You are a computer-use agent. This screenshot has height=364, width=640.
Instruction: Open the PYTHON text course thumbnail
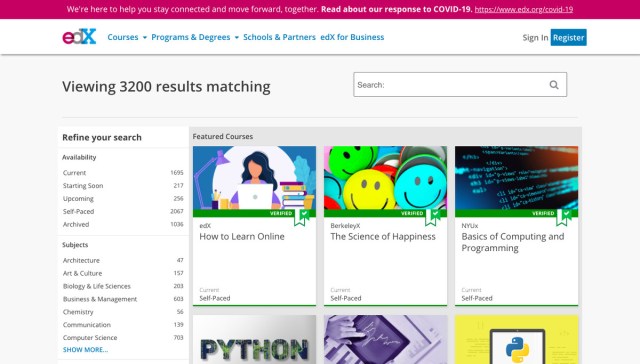[254, 339]
